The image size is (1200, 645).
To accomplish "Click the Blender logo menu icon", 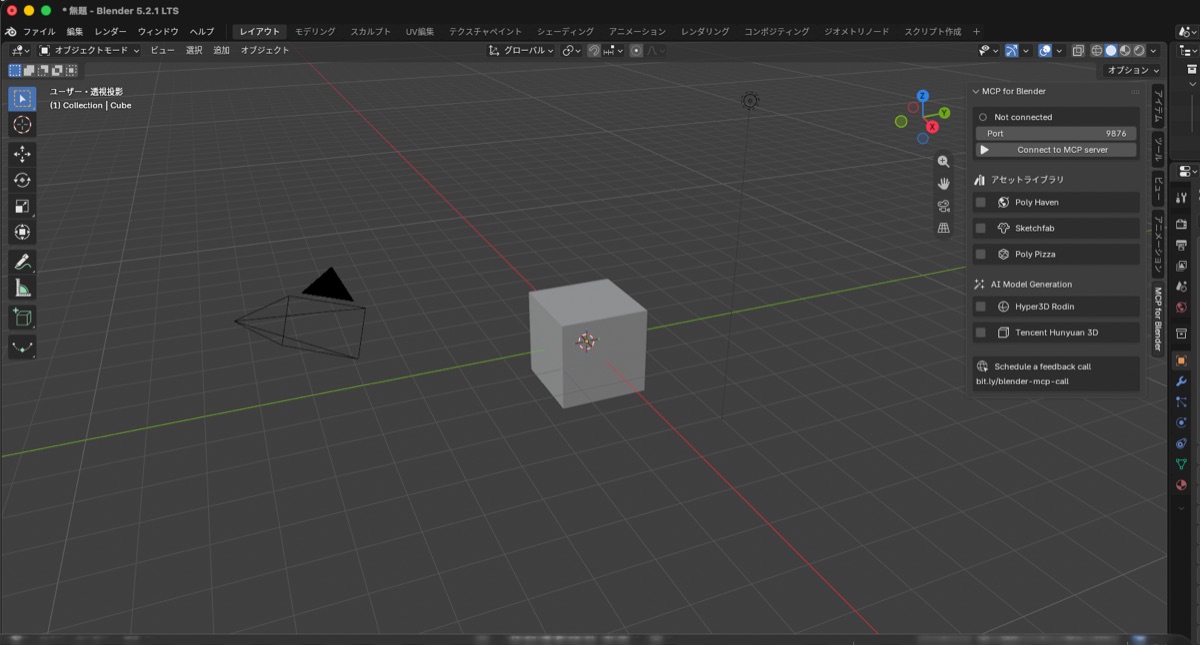I will coord(10,31).
